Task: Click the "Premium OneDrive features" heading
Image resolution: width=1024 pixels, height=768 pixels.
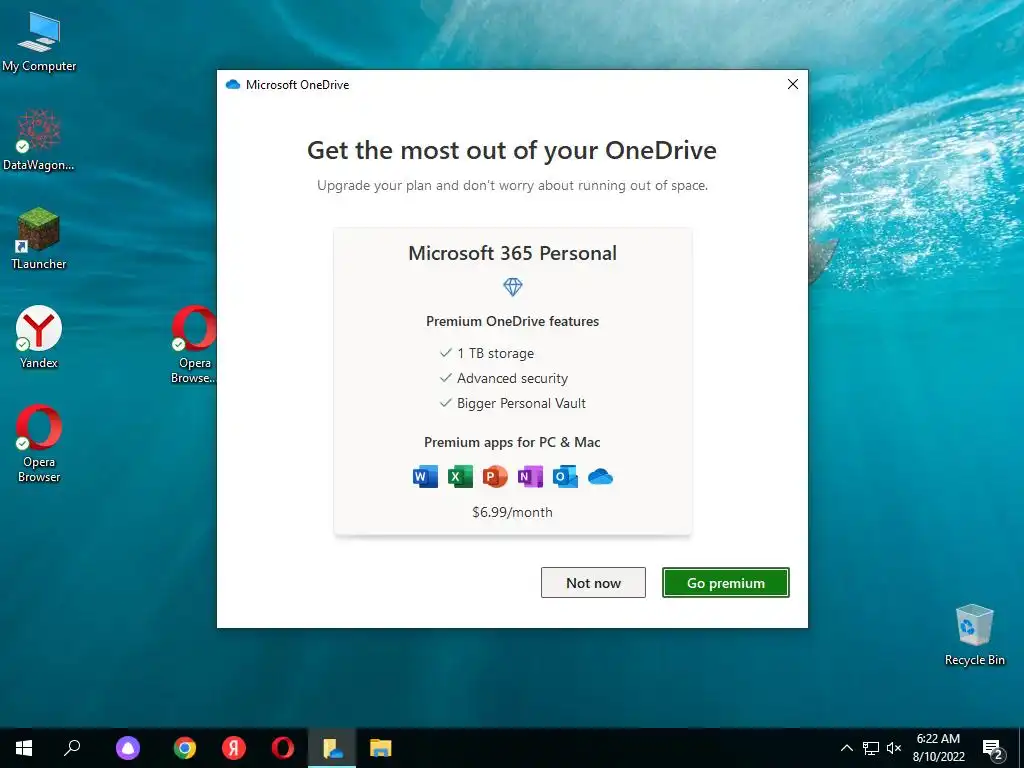Action: [513, 321]
